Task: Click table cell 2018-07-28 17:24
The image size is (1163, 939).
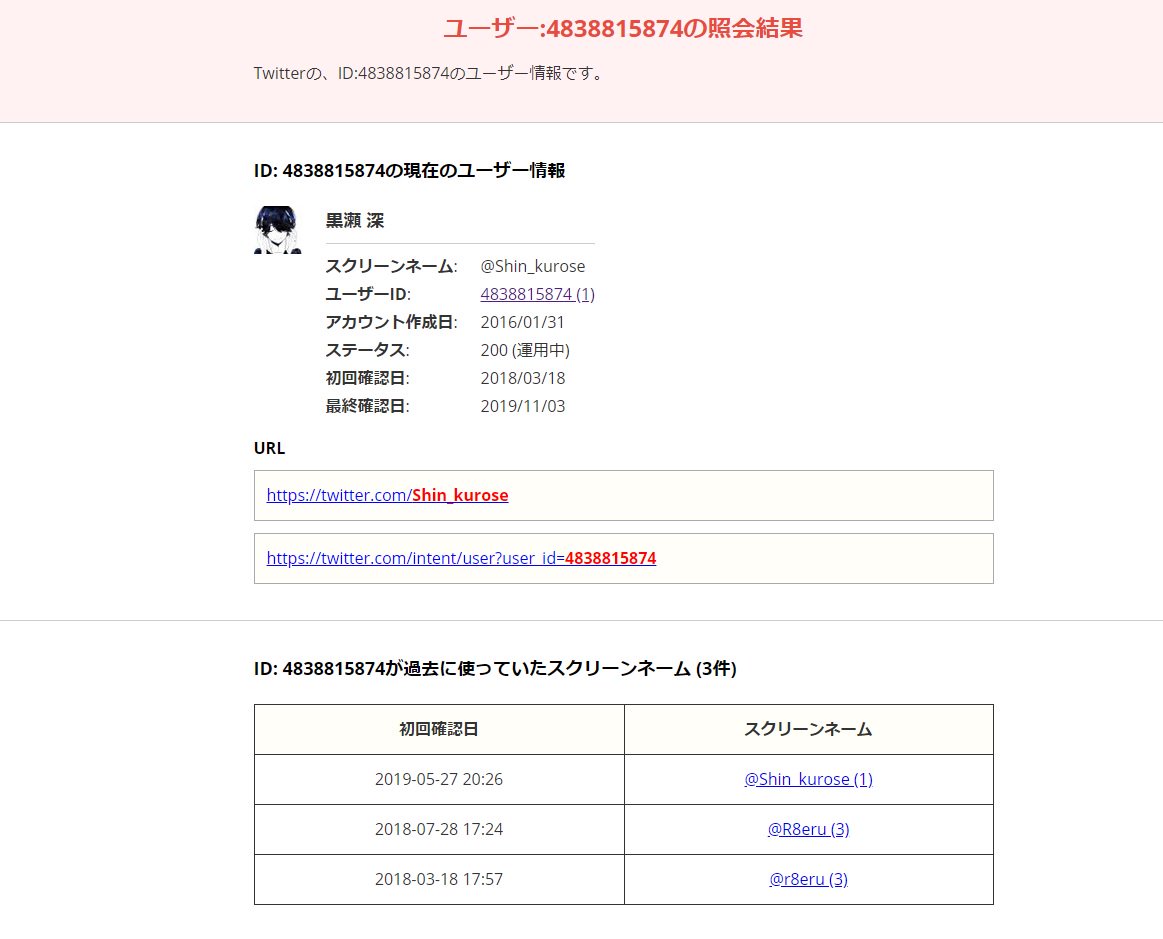Action: 439,828
